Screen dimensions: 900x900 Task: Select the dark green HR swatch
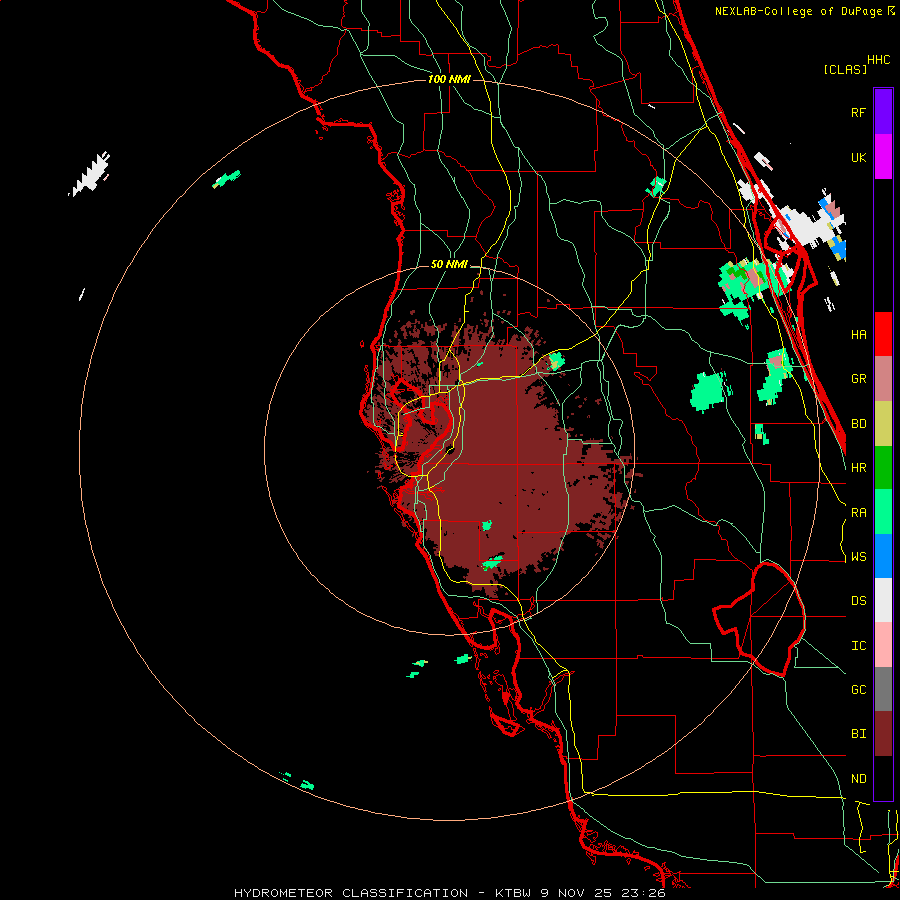point(883,468)
